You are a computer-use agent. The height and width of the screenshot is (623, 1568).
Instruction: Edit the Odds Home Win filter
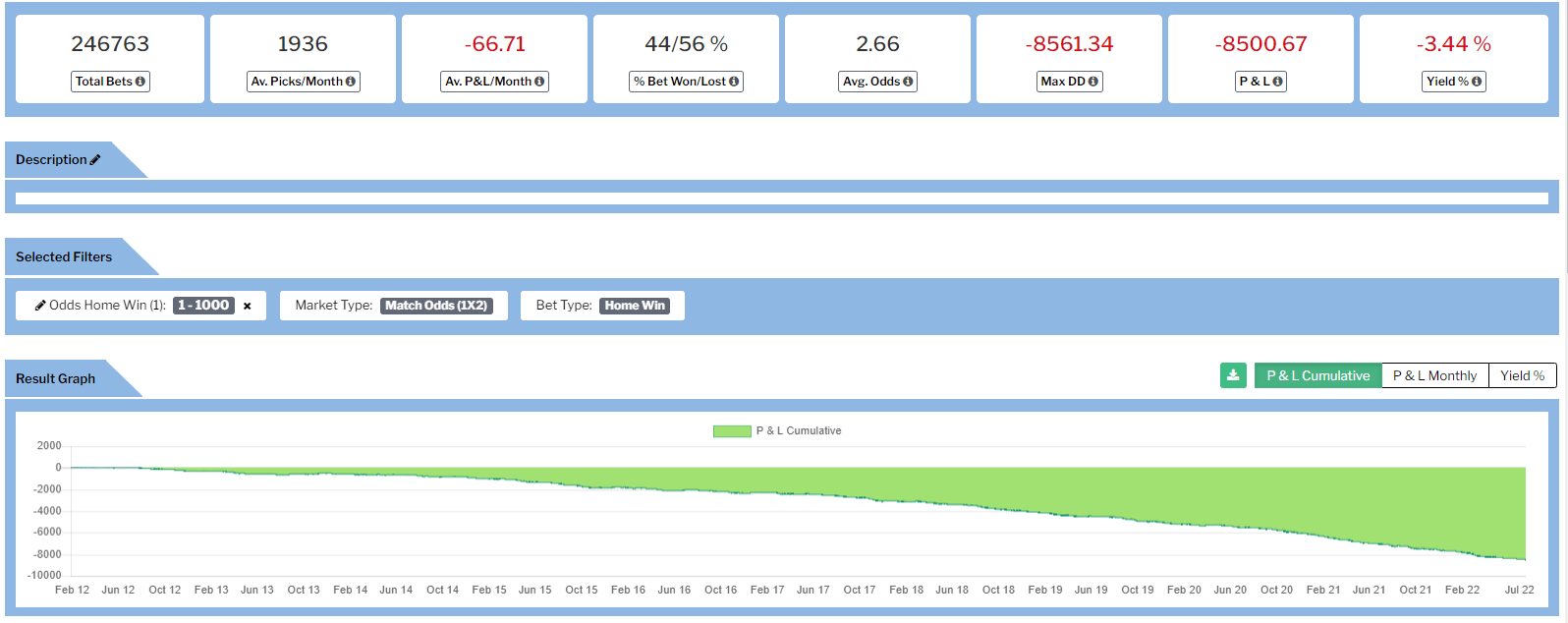(40, 306)
